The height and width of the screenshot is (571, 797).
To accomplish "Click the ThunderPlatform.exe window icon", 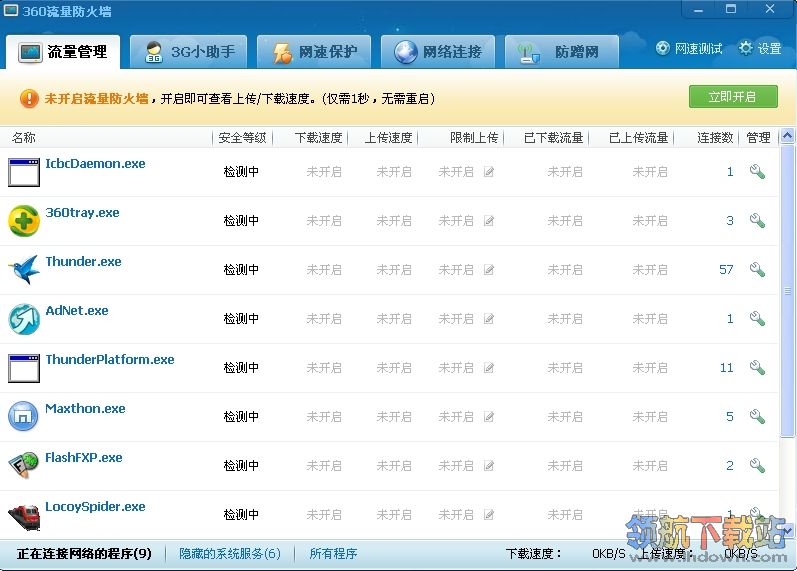I will point(24,368).
